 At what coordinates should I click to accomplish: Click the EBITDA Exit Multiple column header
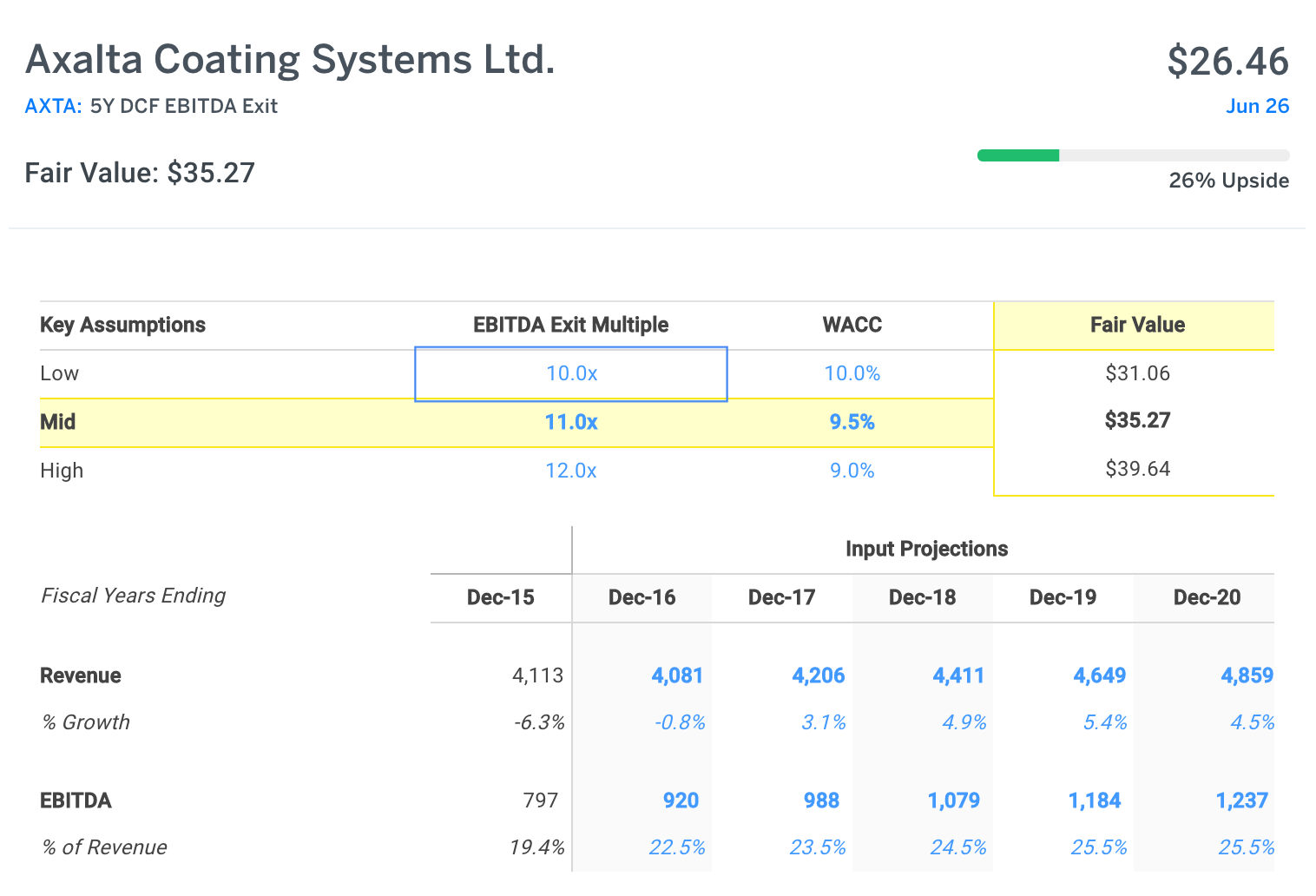[571, 325]
